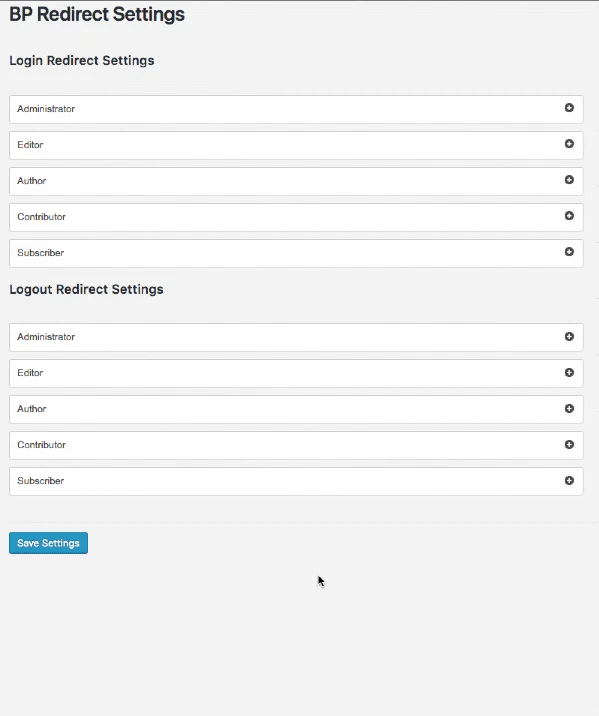Click the Administrator label under Logout Redirect Settings

(46, 337)
